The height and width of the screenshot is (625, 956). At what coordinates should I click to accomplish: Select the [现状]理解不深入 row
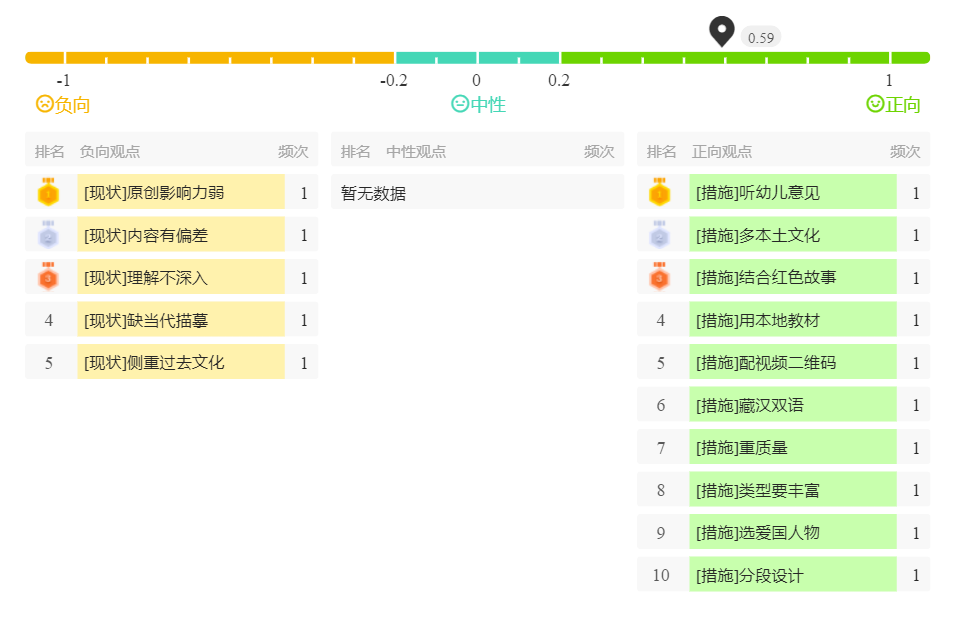click(x=171, y=277)
